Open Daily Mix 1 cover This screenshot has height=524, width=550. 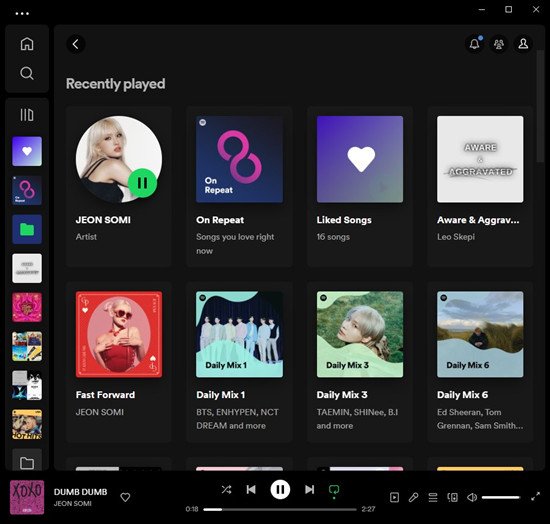click(239, 334)
